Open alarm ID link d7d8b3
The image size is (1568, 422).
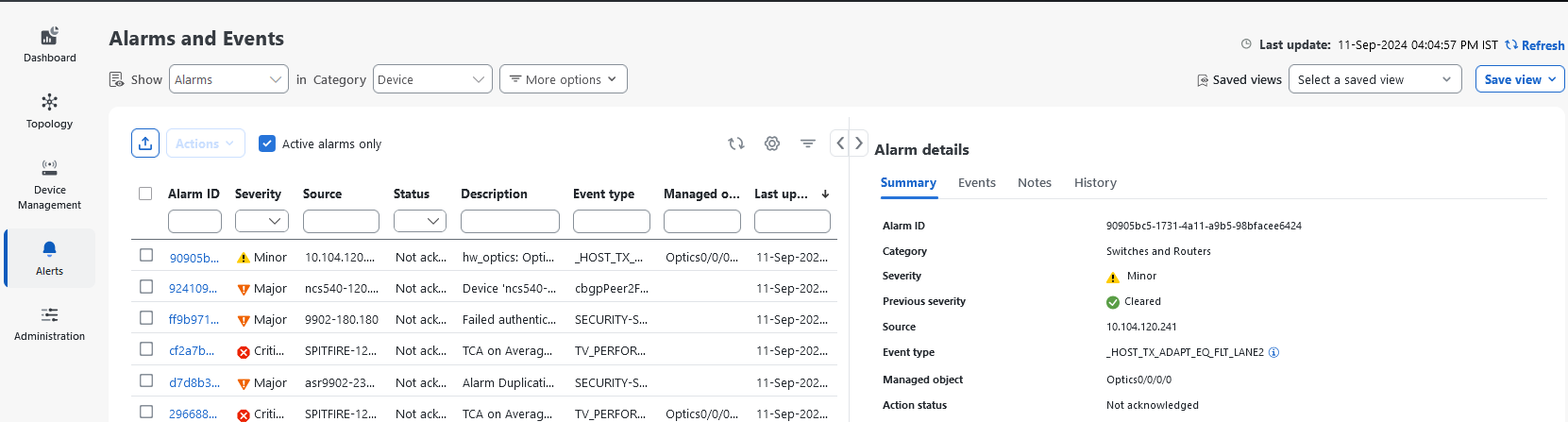click(x=194, y=383)
